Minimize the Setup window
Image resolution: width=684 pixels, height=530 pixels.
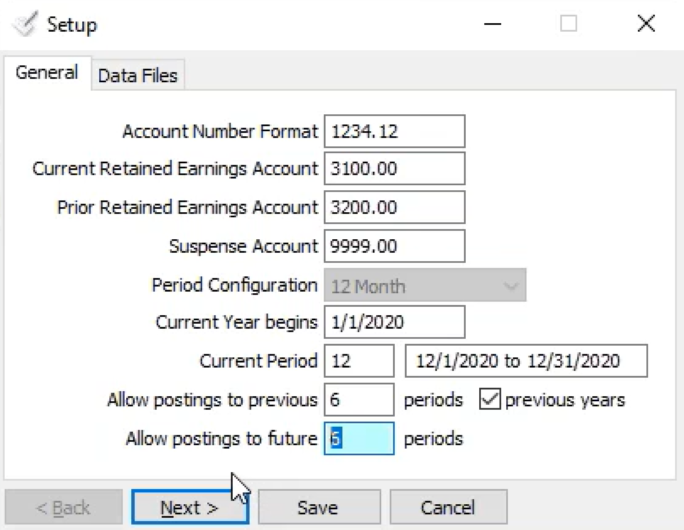[491, 24]
